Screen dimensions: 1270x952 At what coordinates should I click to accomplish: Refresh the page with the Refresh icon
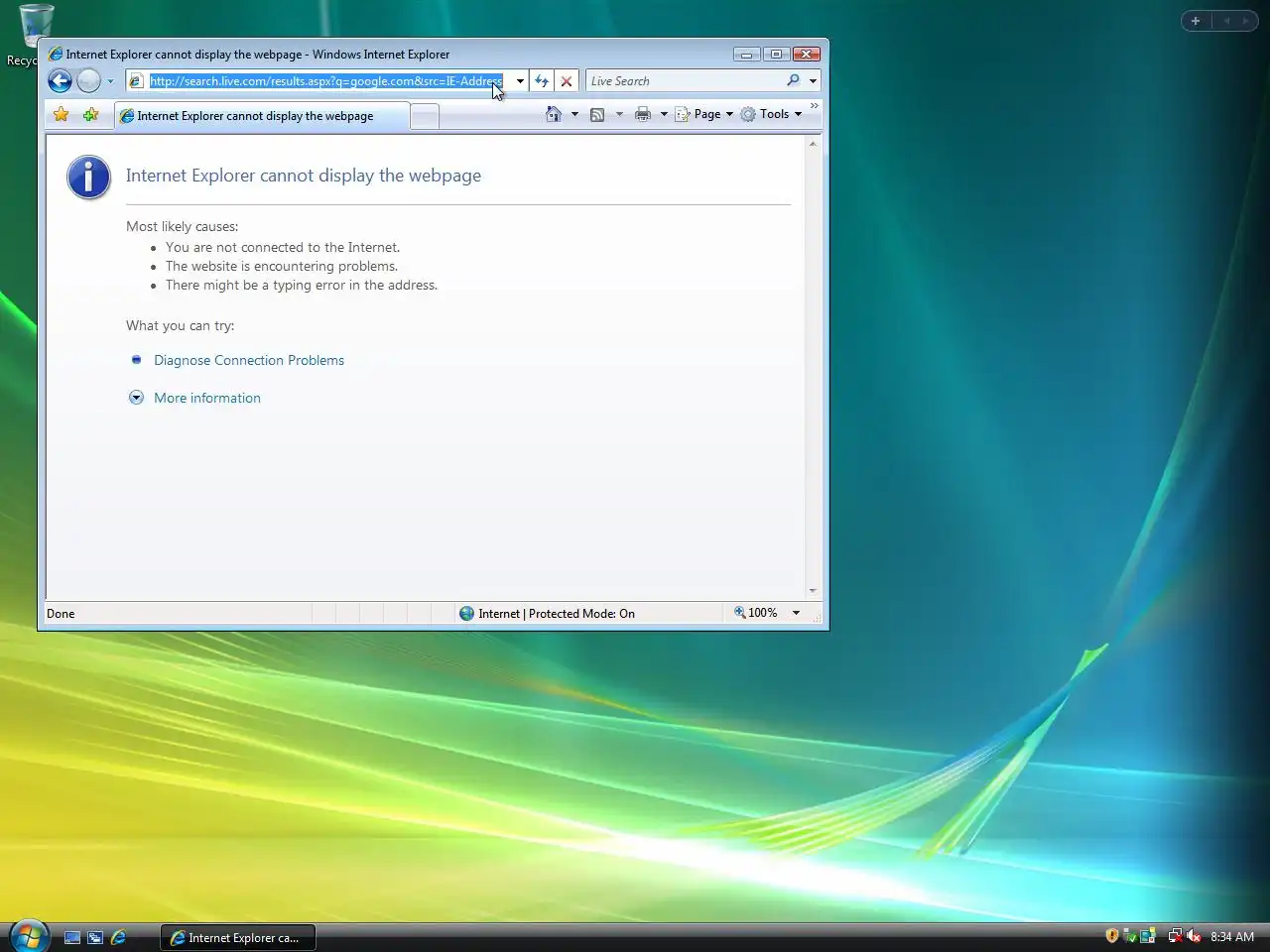point(542,81)
